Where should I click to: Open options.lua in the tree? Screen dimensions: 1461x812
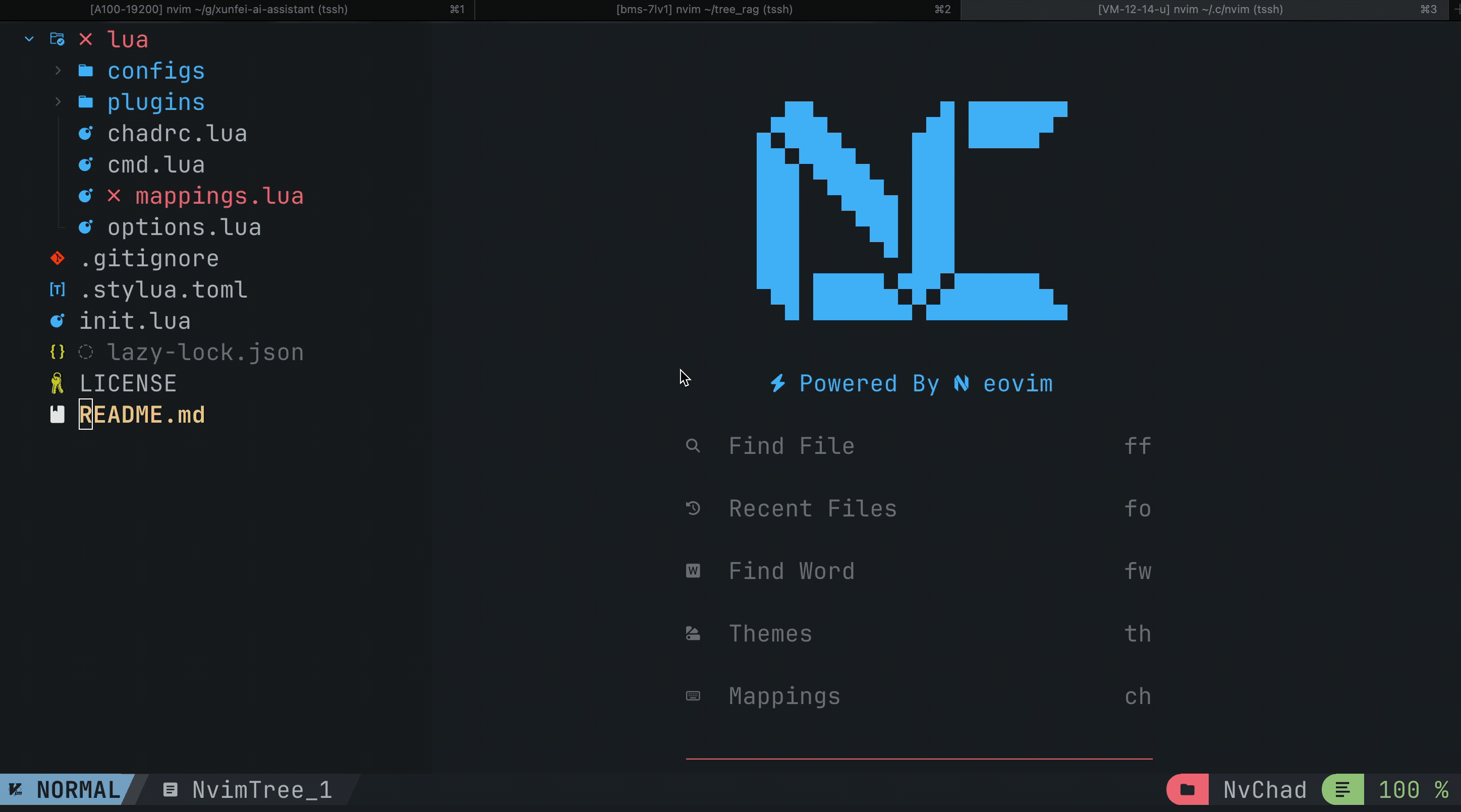[184, 227]
